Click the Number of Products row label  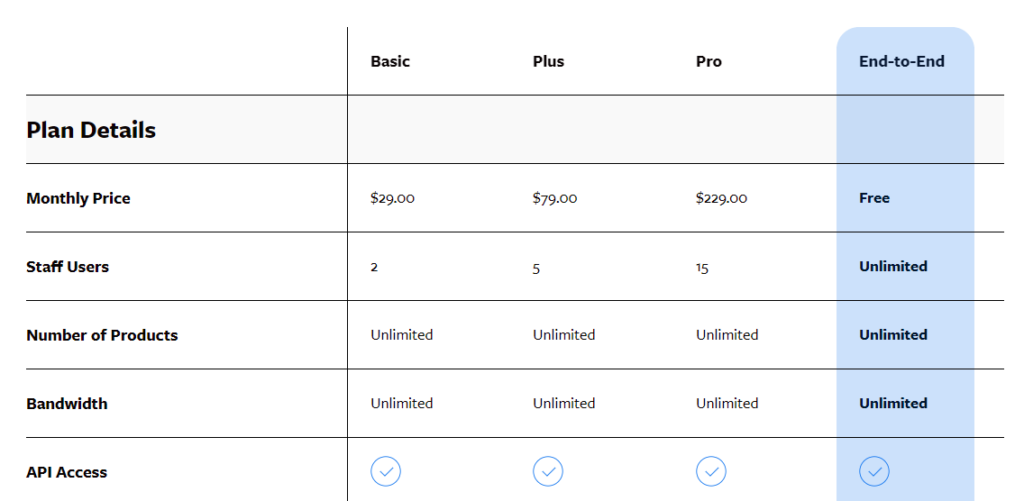(x=102, y=335)
